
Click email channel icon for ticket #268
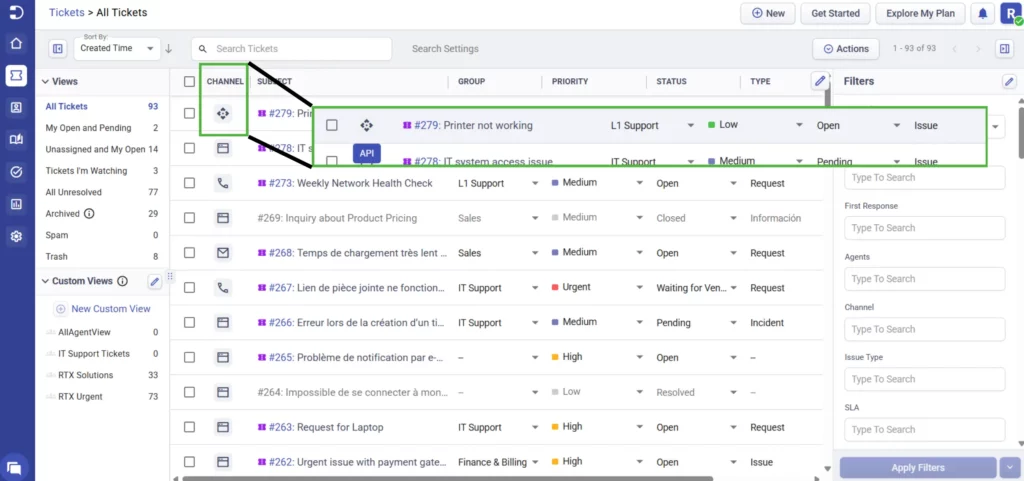tap(223, 253)
